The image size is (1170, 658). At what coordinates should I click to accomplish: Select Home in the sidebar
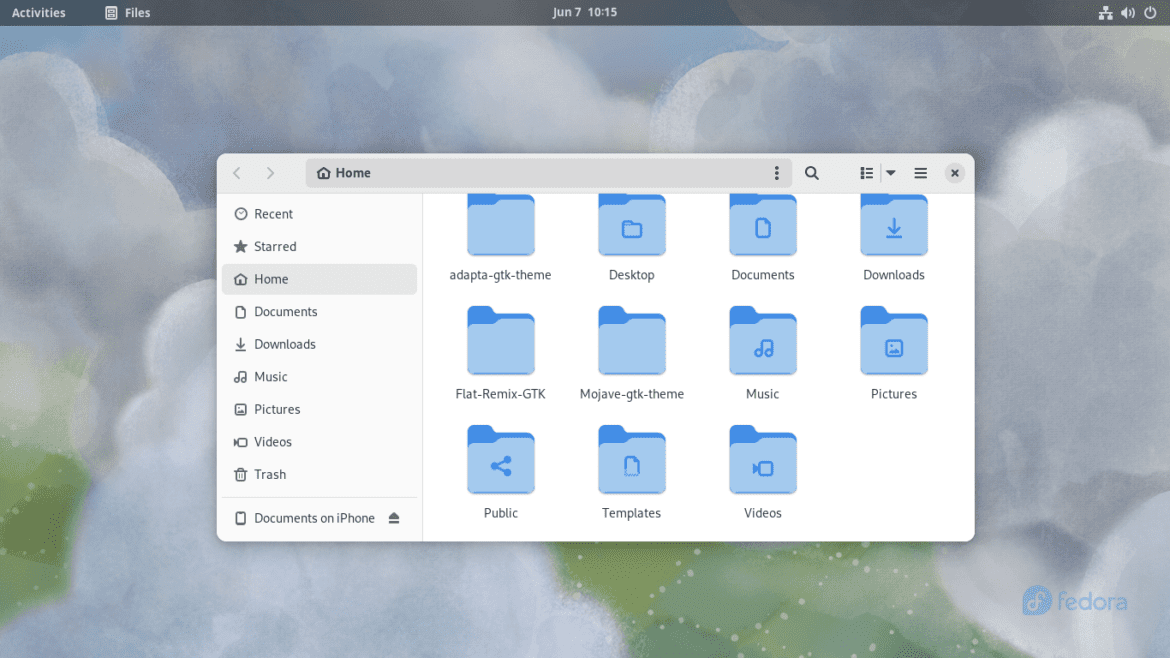click(272, 278)
